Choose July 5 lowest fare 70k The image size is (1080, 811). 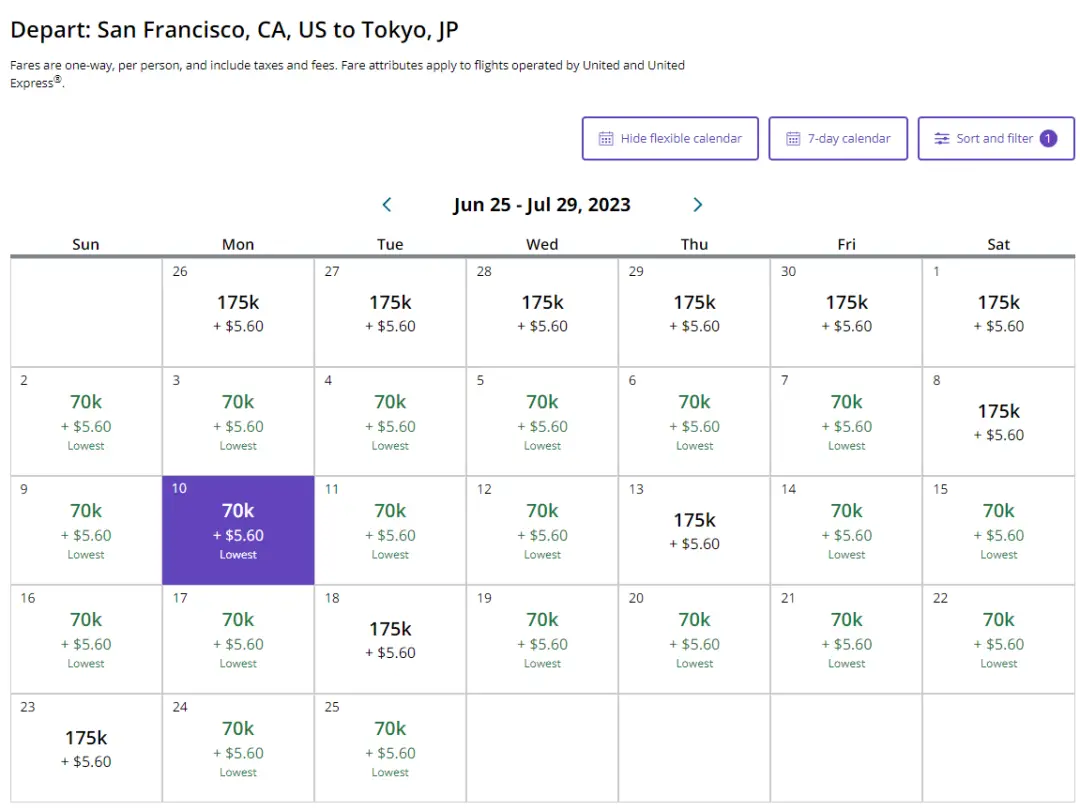click(543, 422)
